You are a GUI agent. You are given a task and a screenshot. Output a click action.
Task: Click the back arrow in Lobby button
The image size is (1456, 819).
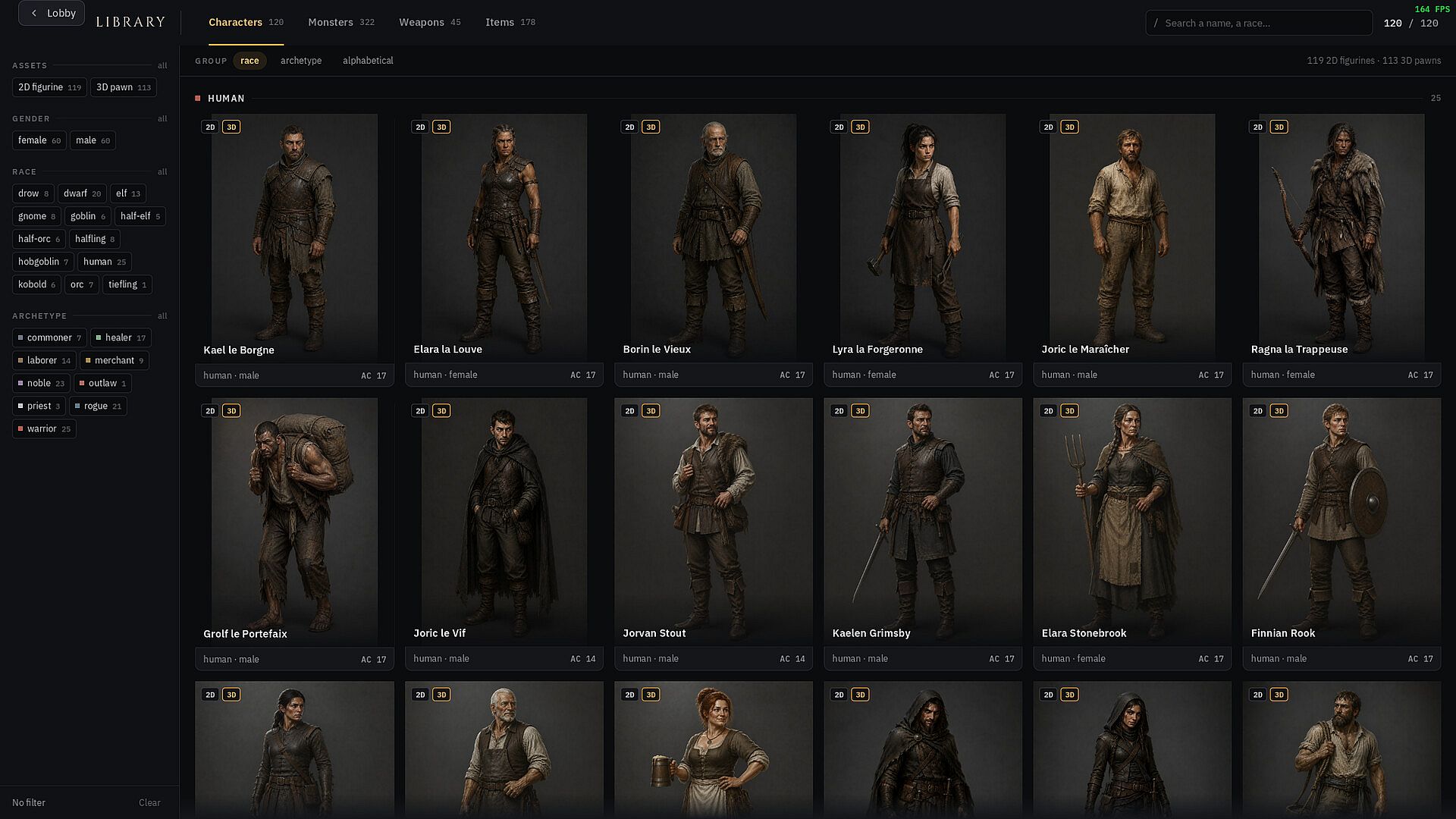click(34, 13)
